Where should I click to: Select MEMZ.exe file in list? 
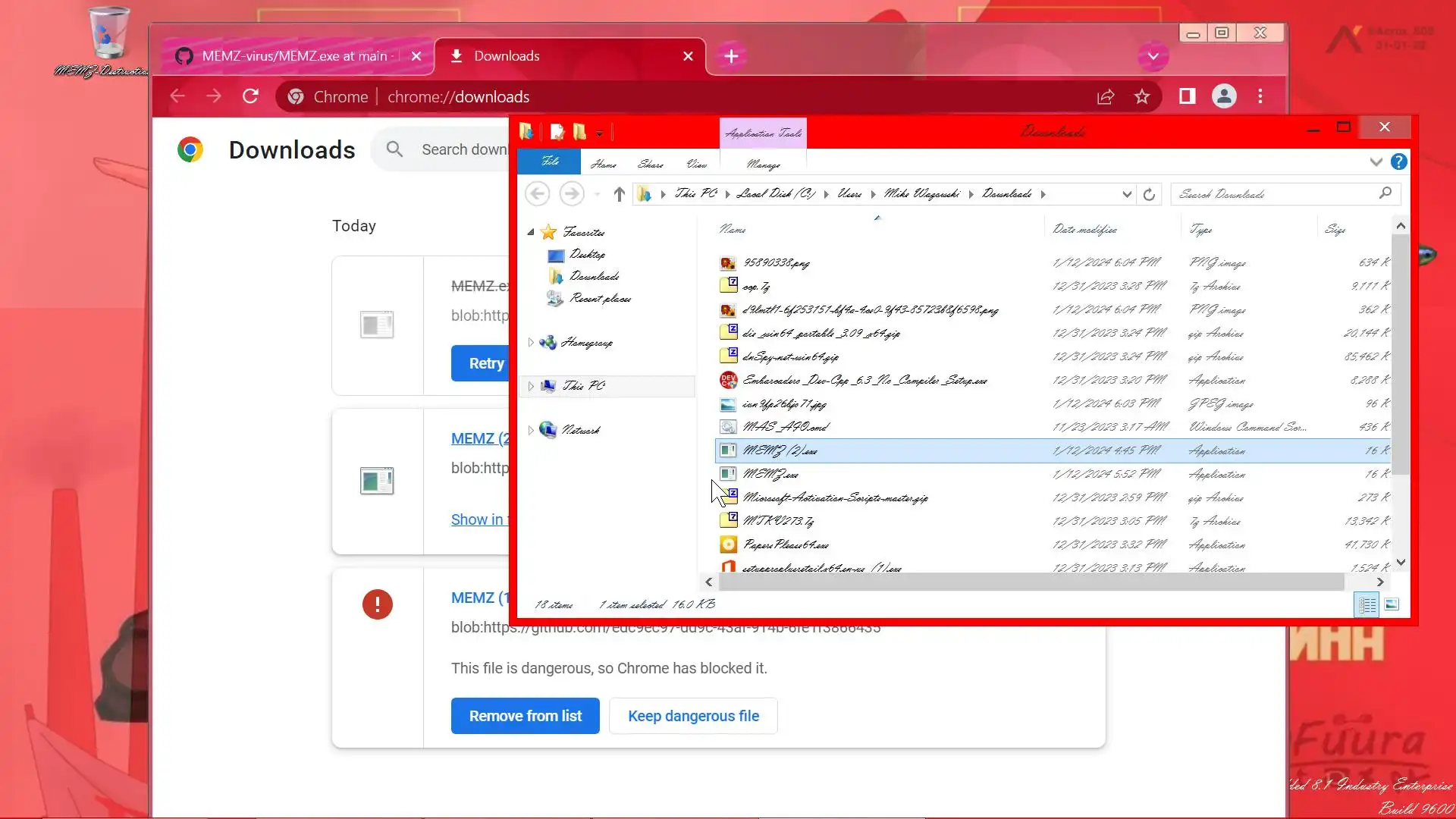point(770,474)
